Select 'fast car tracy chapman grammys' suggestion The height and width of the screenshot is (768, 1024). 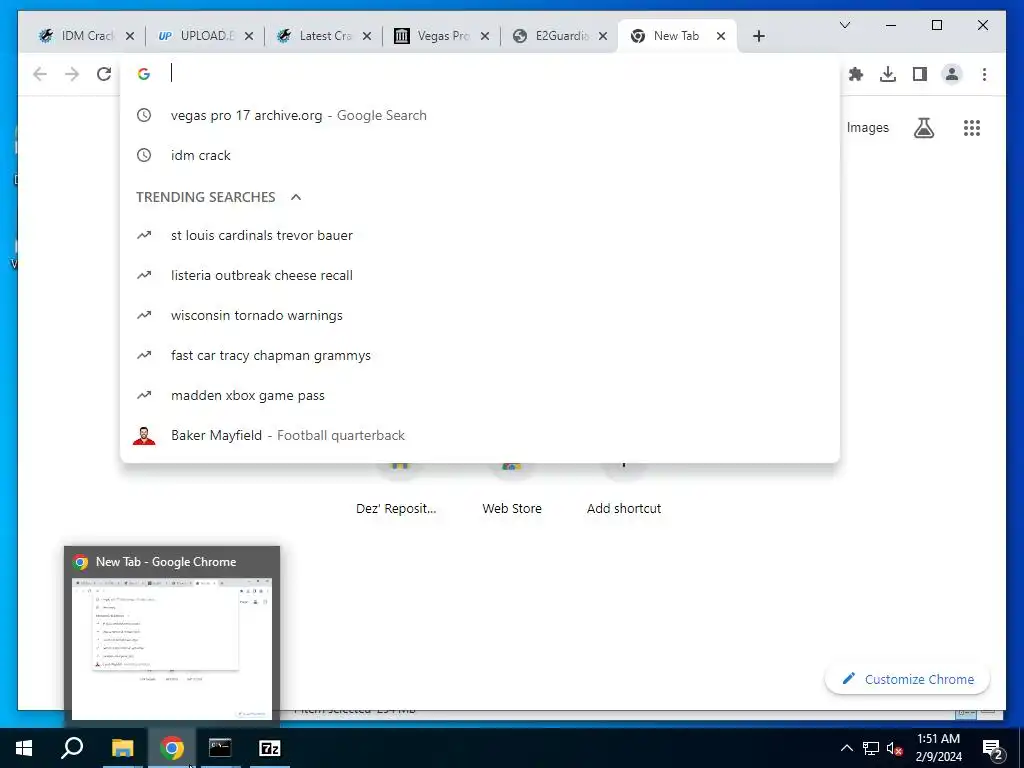tap(480, 355)
